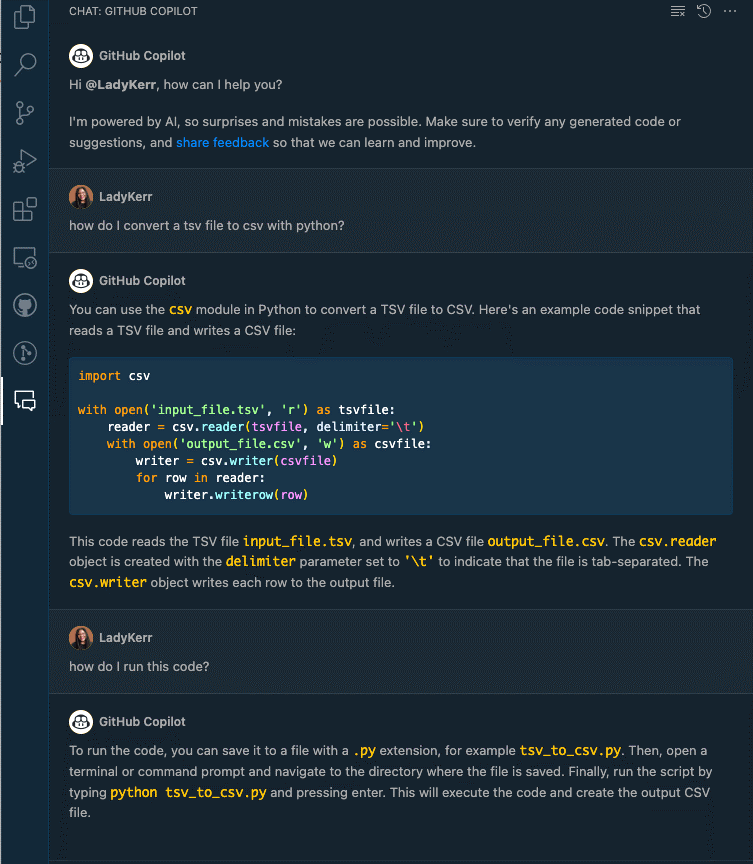Select the highlighted csv module text
The image size is (753, 864).
(x=179, y=309)
